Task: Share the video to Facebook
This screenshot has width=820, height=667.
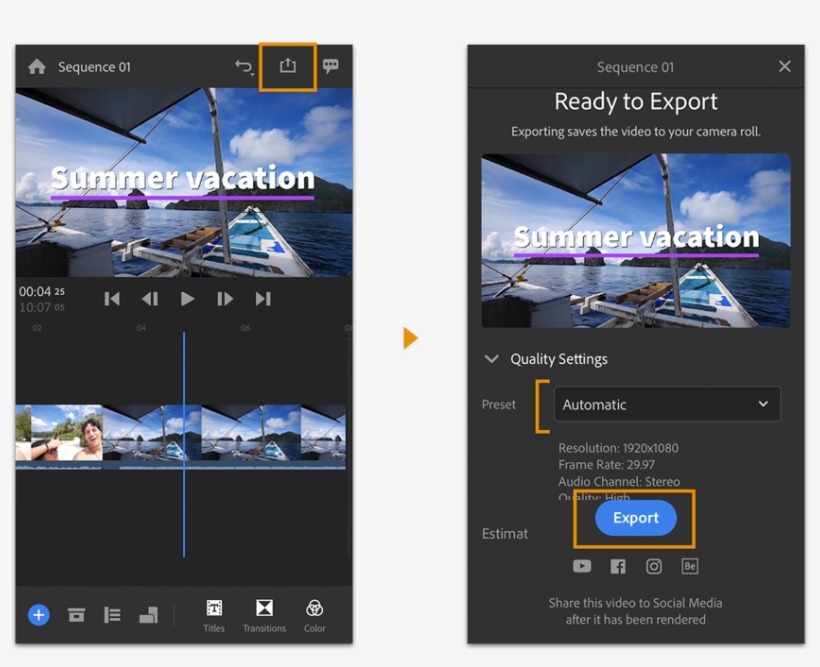Action: click(x=618, y=566)
